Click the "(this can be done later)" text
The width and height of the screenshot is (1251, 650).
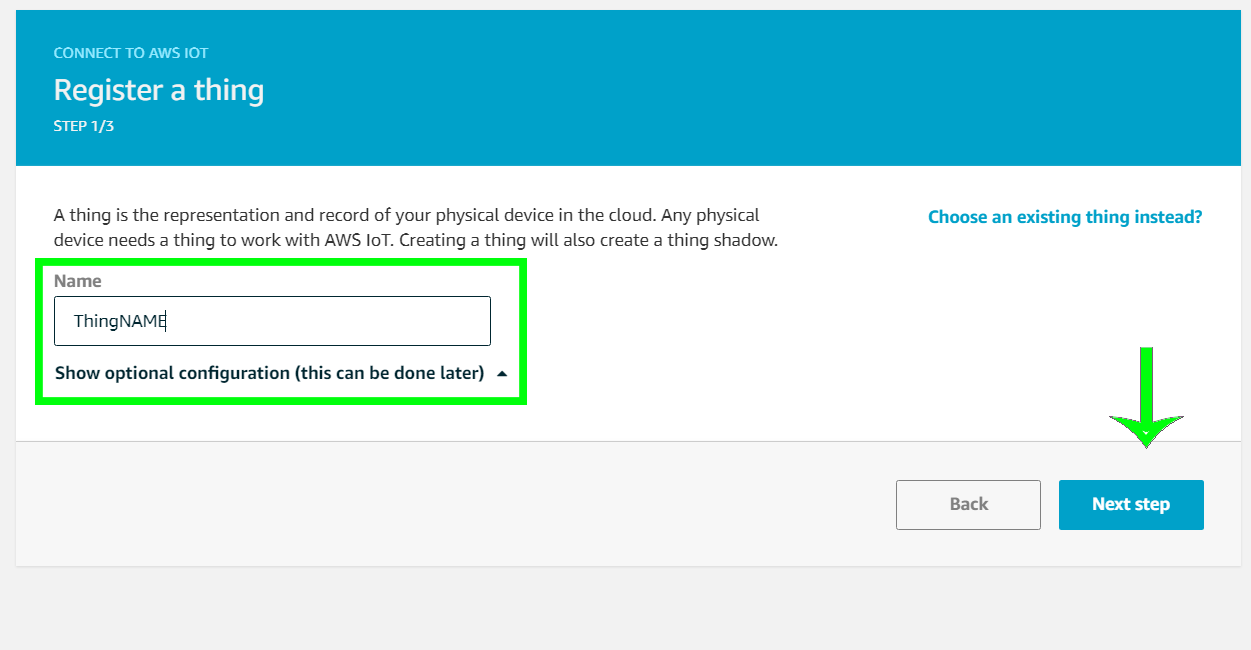click(x=389, y=373)
